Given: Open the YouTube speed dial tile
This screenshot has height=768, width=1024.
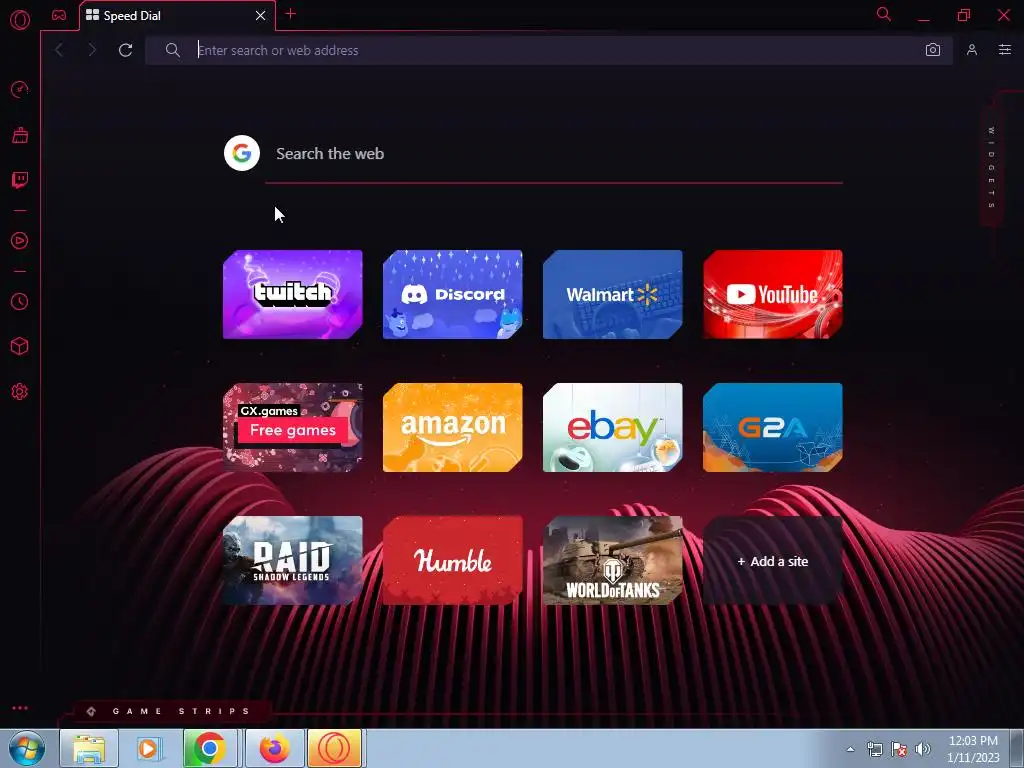Looking at the screenshot, I should (x=773, y=295).
